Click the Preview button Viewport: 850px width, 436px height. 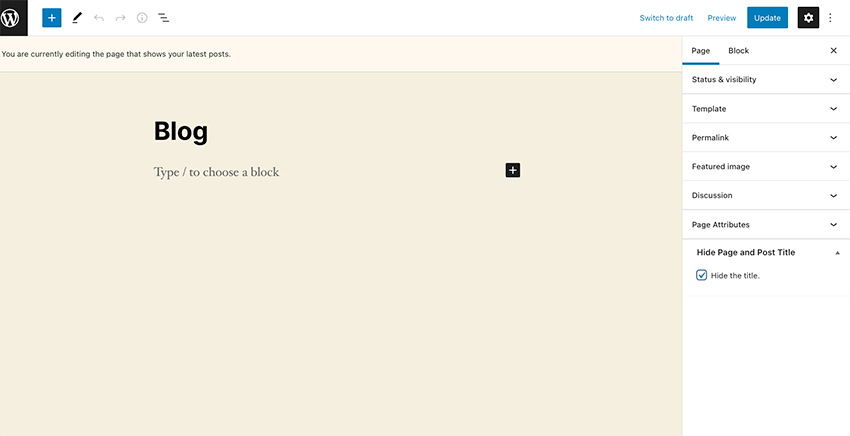click(722, 18)
